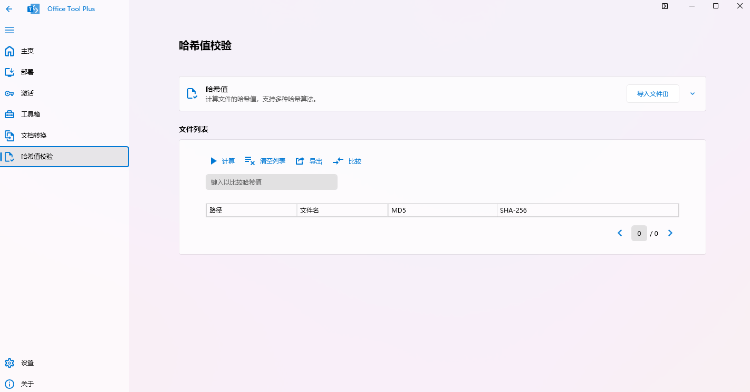Expand the hash value card chevron

[692, 94]
